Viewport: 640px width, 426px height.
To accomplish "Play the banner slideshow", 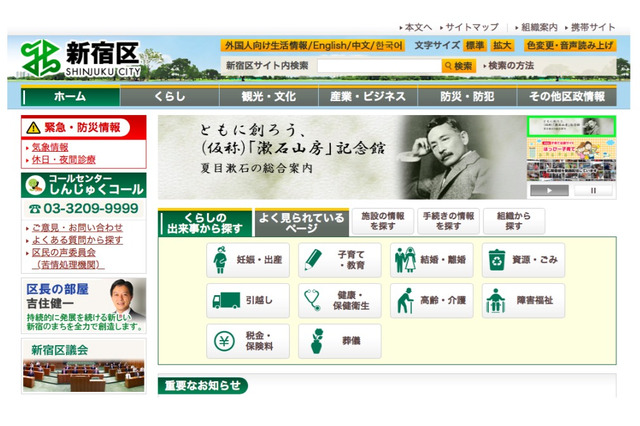I will coord(549,190).
